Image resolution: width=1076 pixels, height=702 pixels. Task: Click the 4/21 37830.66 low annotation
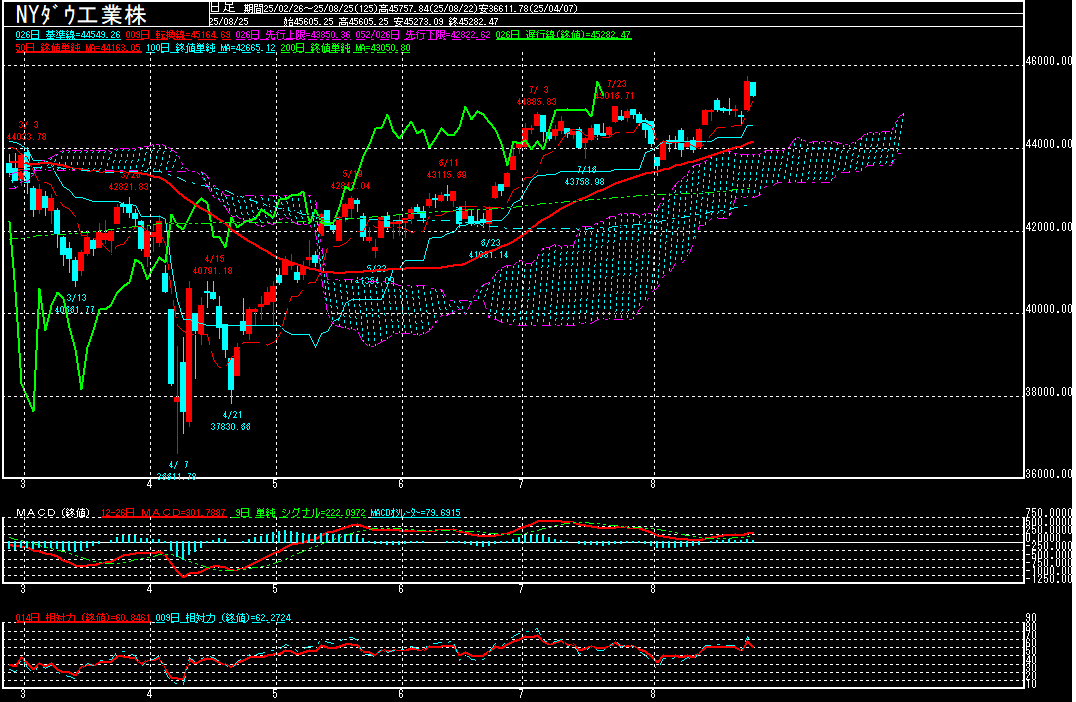pyautogui.click(x=231, y=421)
